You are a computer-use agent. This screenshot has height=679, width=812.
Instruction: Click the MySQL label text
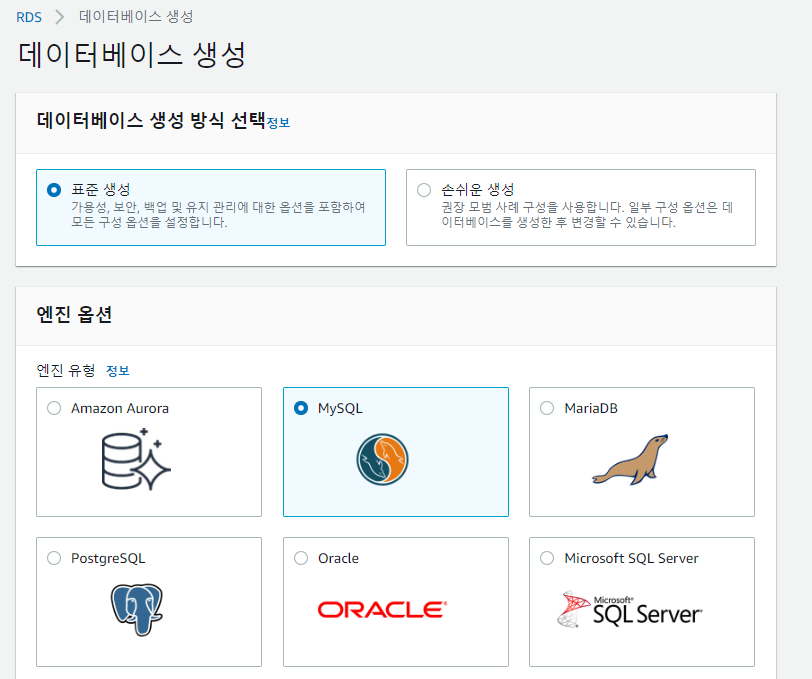340,408
